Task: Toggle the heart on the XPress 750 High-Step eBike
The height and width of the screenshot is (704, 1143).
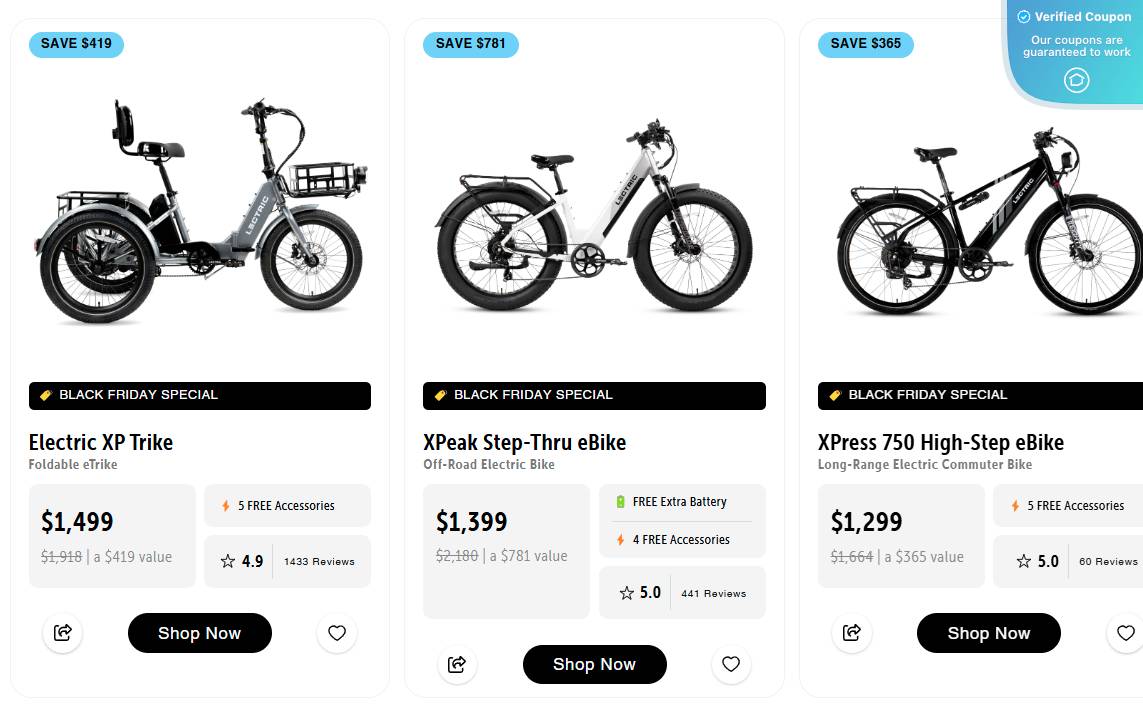Action: click(x=1126, y=632)
